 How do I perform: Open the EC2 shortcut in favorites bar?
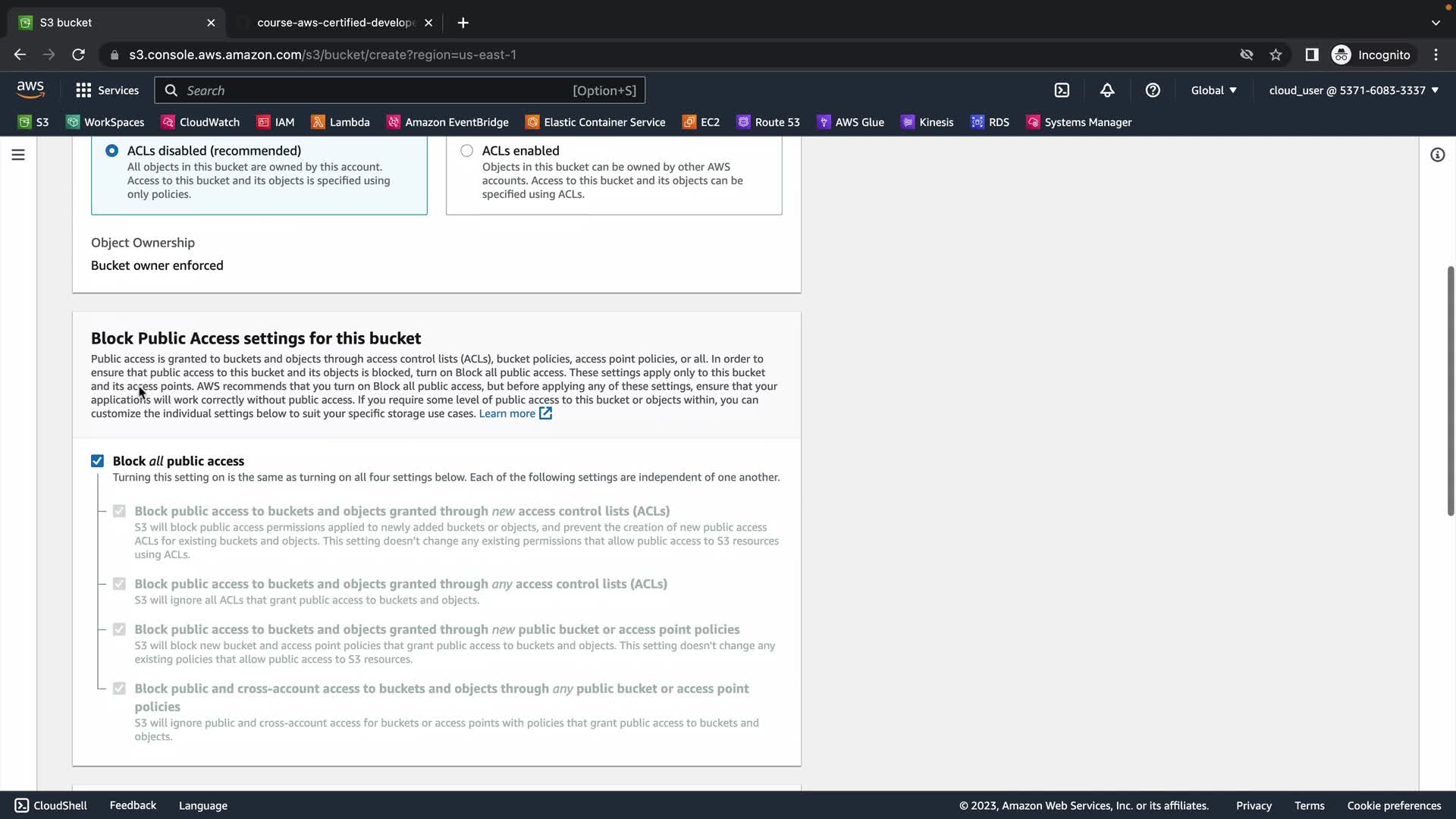coord(701,122)
